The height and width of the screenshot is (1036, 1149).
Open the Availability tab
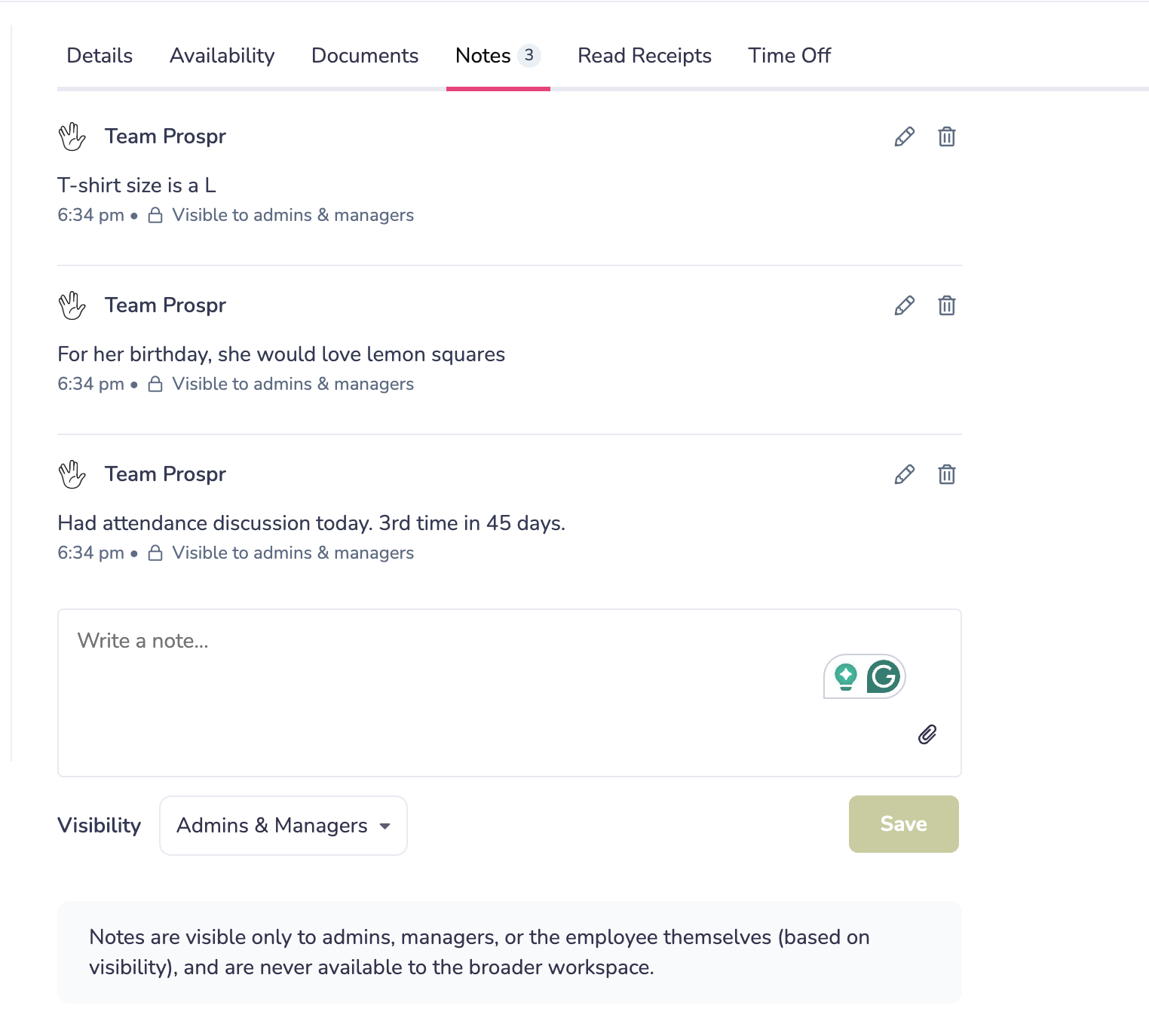(222, 56)
